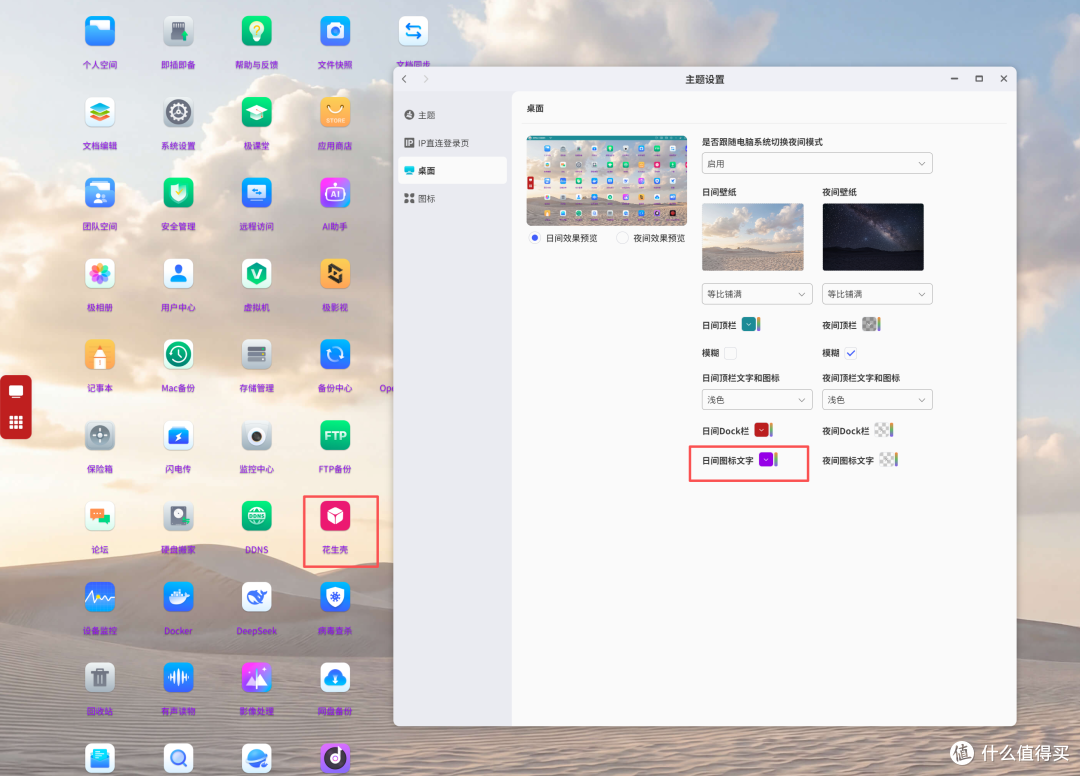
Task: Click the dock's desktop monitor icon
Action: [x=16, y=392]
